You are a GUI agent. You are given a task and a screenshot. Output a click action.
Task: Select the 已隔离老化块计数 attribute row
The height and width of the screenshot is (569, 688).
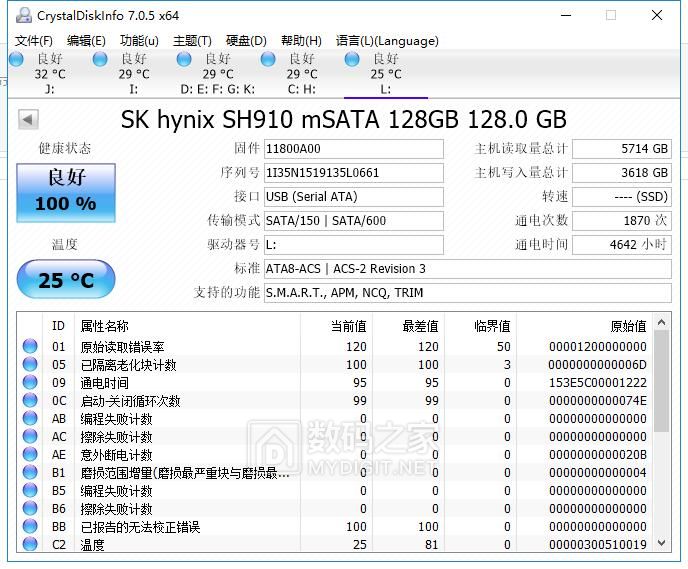(x=335, y=365)
